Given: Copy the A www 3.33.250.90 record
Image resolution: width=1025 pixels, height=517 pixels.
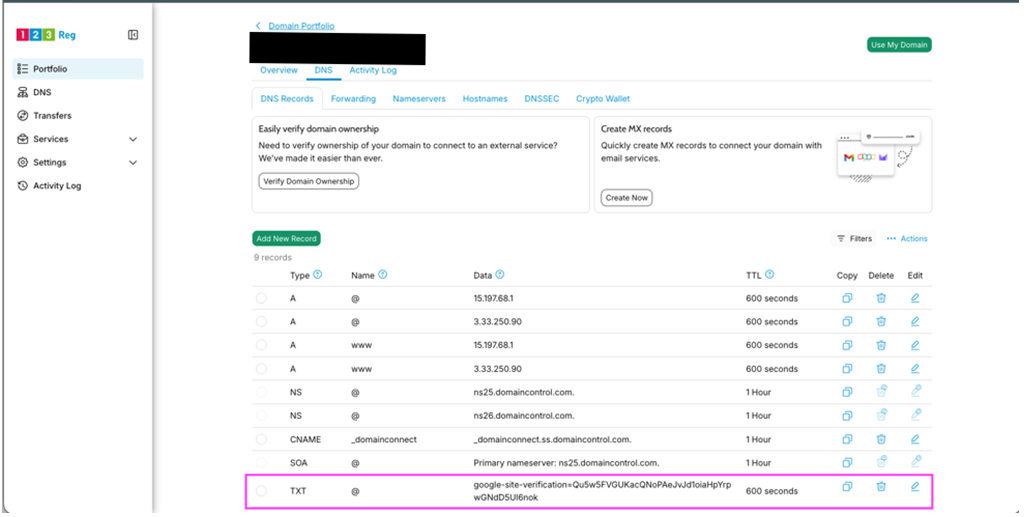Looking at the screenshot, I should click(x=847, y=369).
